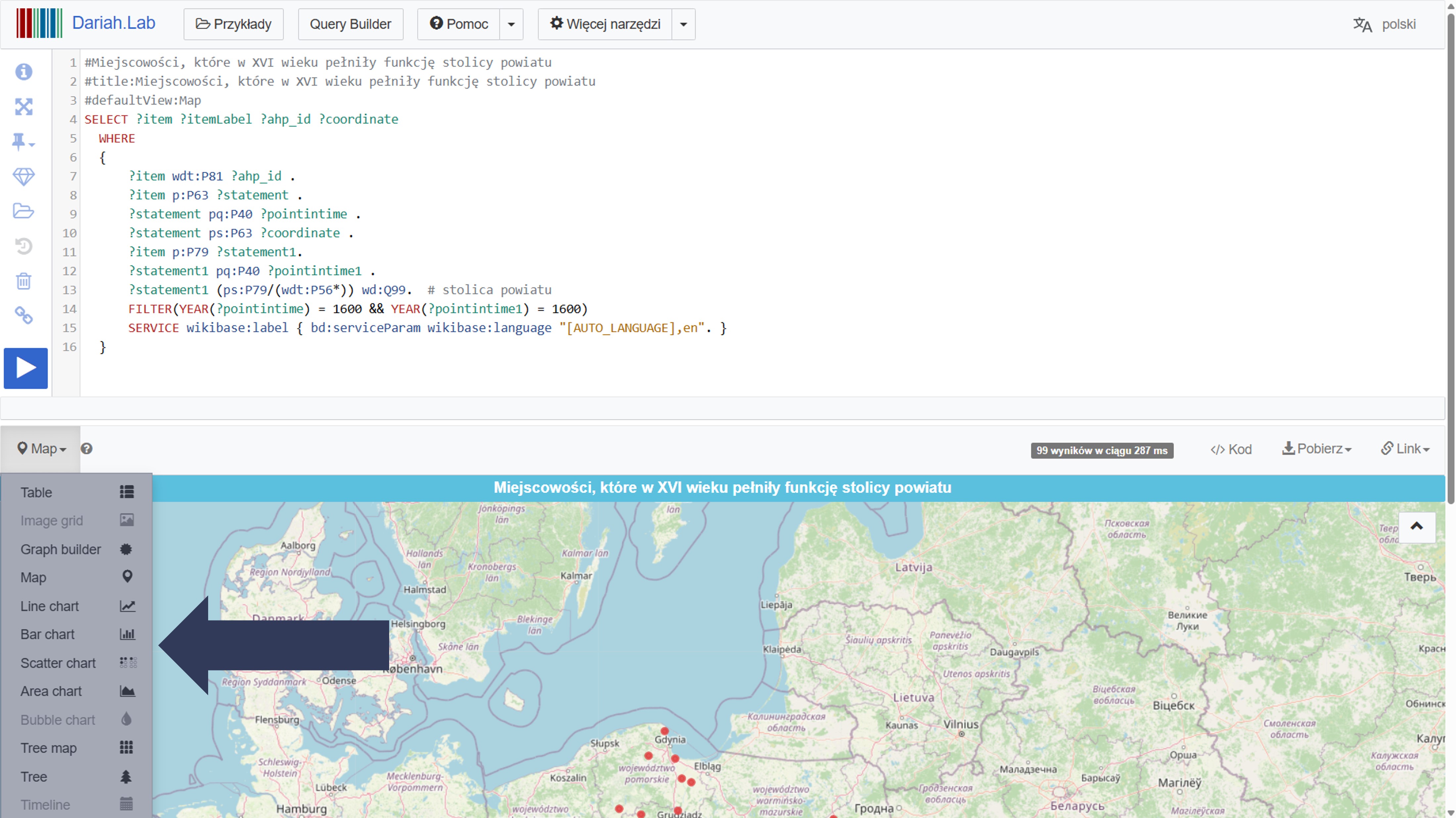Open the Przykłady examples button
The height and width of the screenshot is (818, 1456).
point(233,24)
